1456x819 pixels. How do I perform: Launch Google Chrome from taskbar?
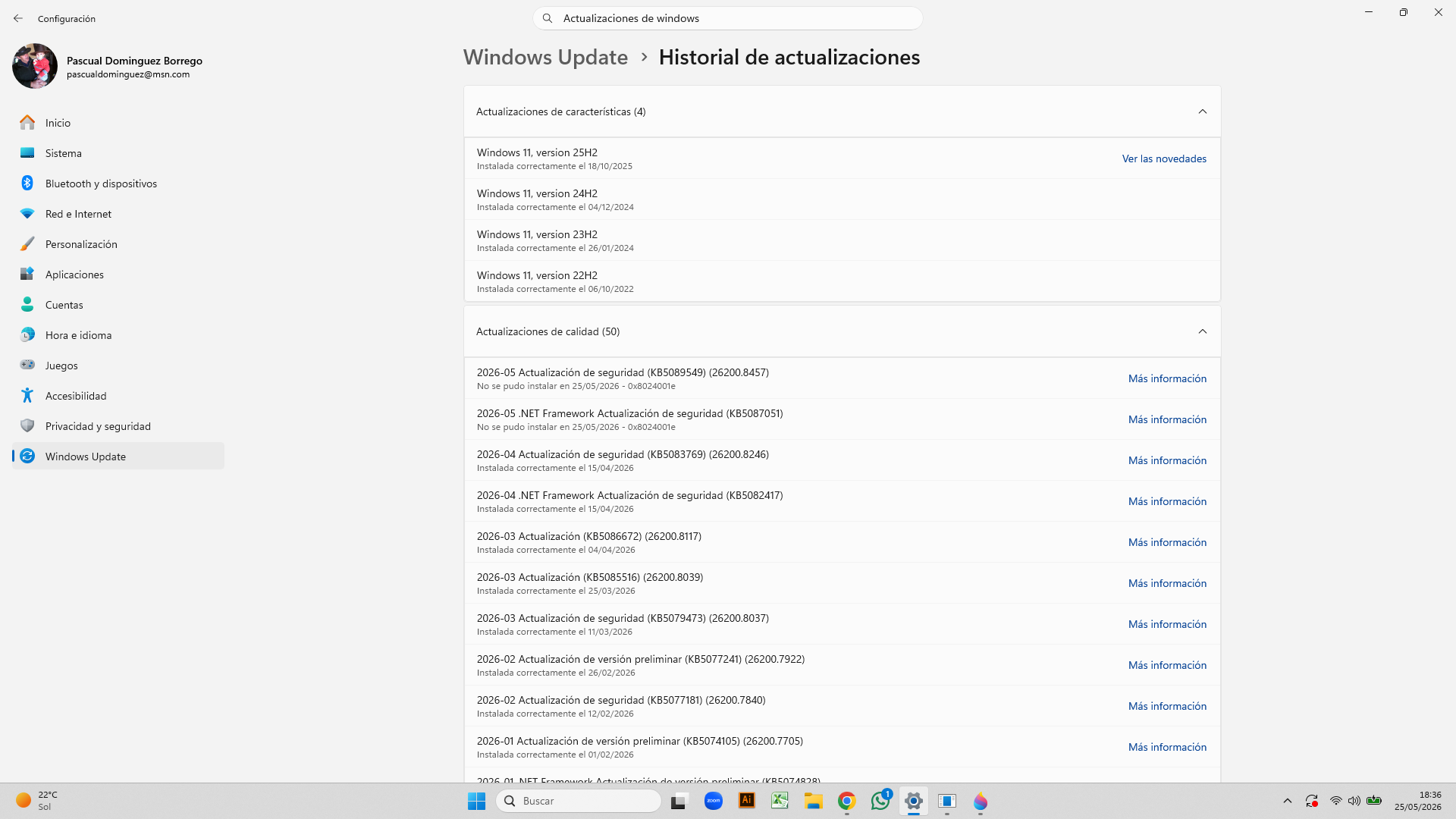click(x=847, y=801)
